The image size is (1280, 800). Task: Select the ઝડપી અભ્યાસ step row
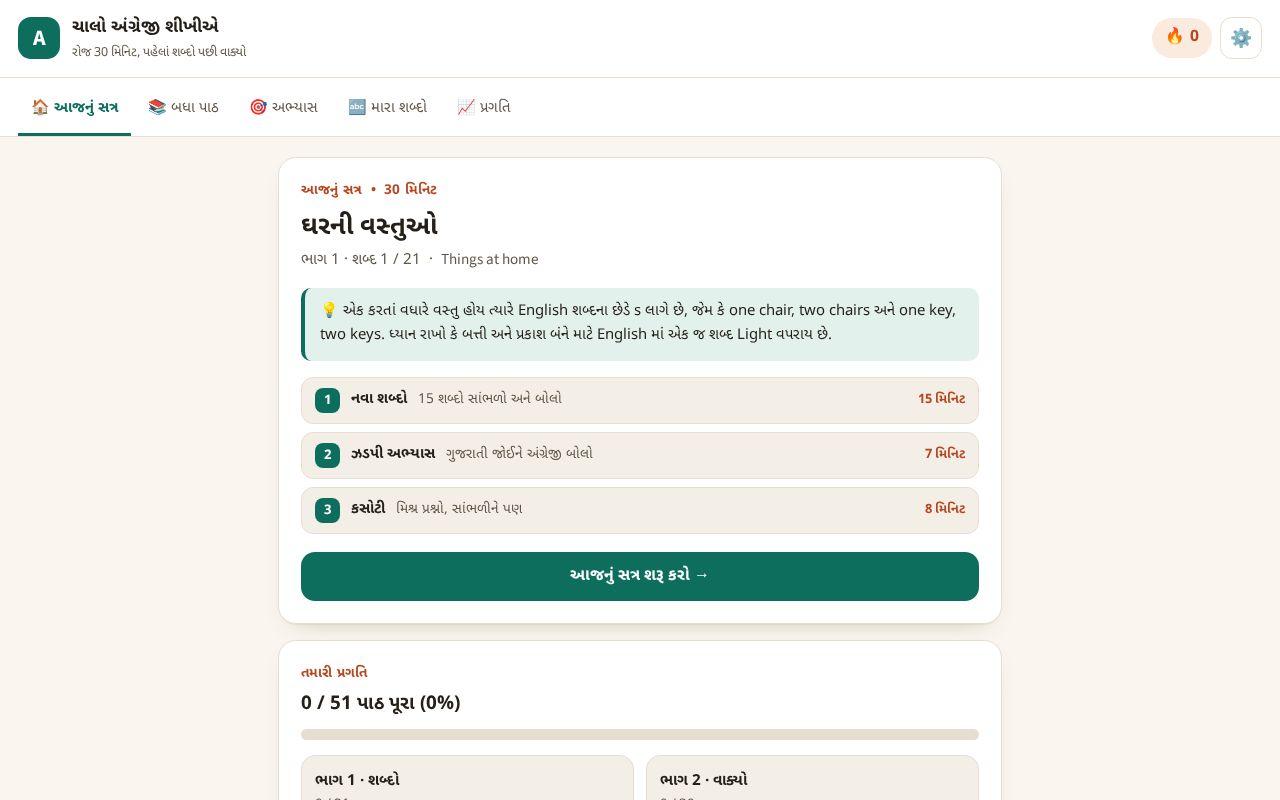(x=640, y=455)
